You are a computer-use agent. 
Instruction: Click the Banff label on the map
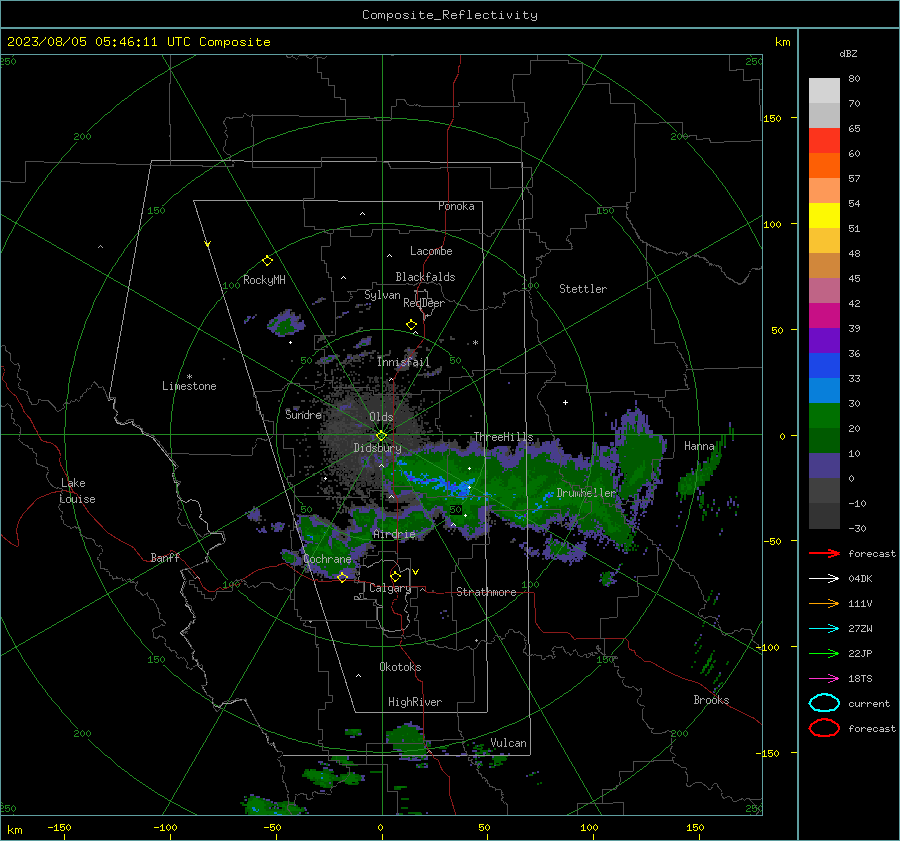[165, 558]
